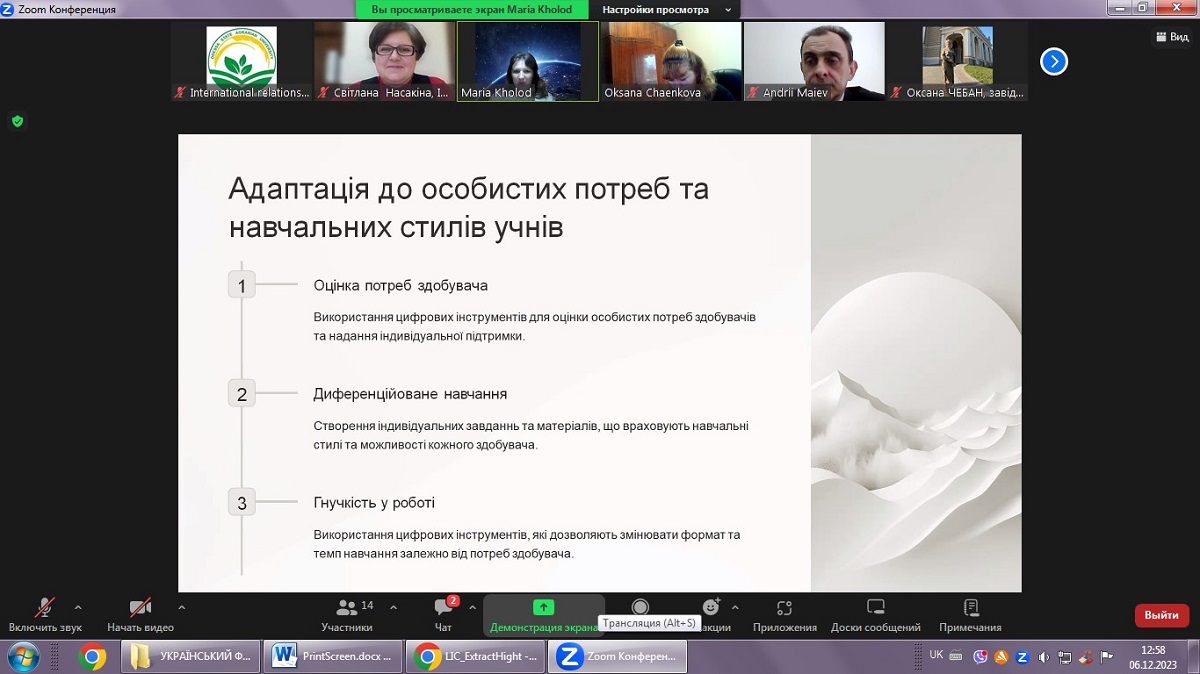Open Доски сообщений whiteboards
This screenshot has height=674, width=1200.
875,614
